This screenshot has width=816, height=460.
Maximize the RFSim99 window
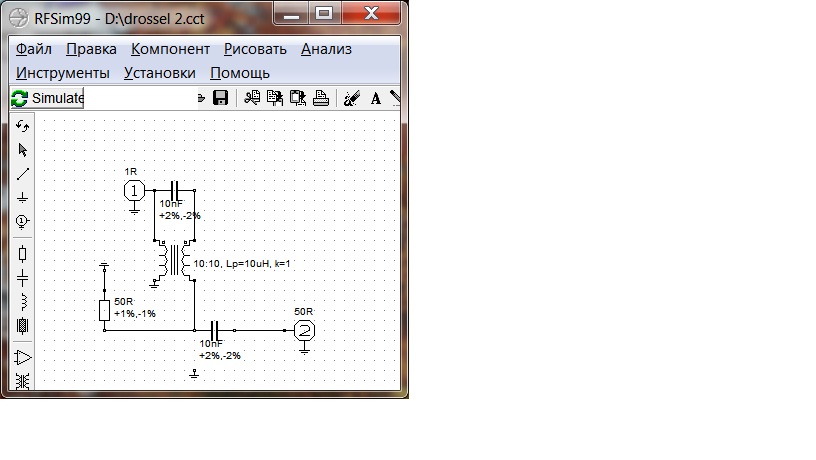click(324, 14)
